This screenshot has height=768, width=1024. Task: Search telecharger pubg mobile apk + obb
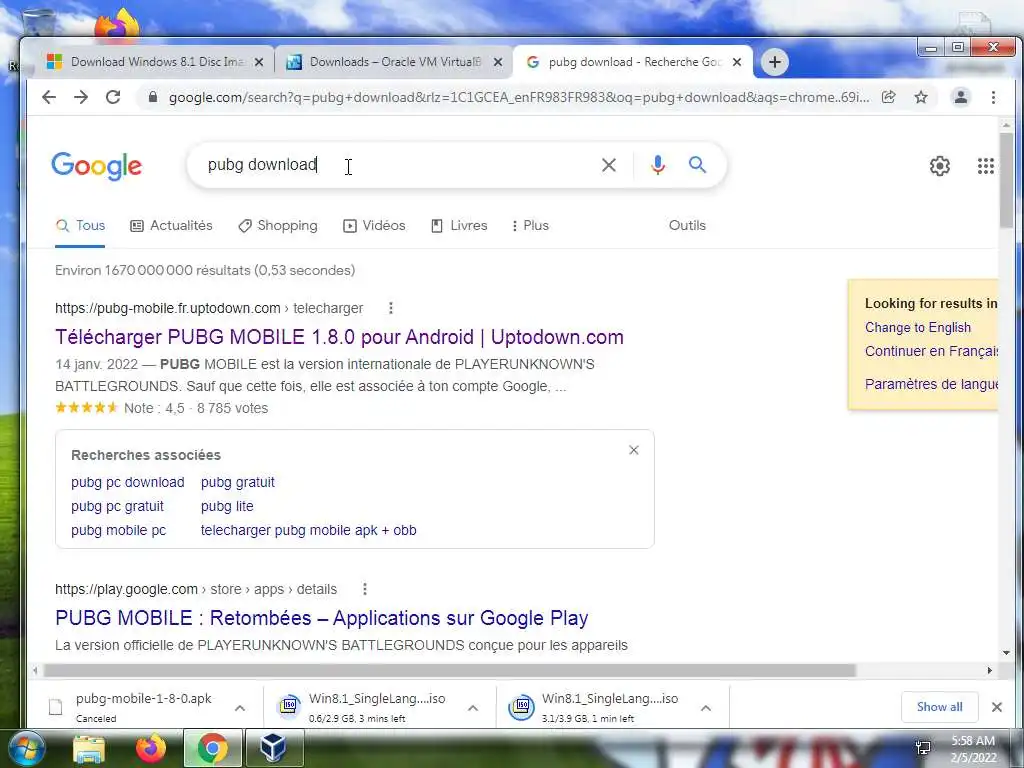pos(308,530)
